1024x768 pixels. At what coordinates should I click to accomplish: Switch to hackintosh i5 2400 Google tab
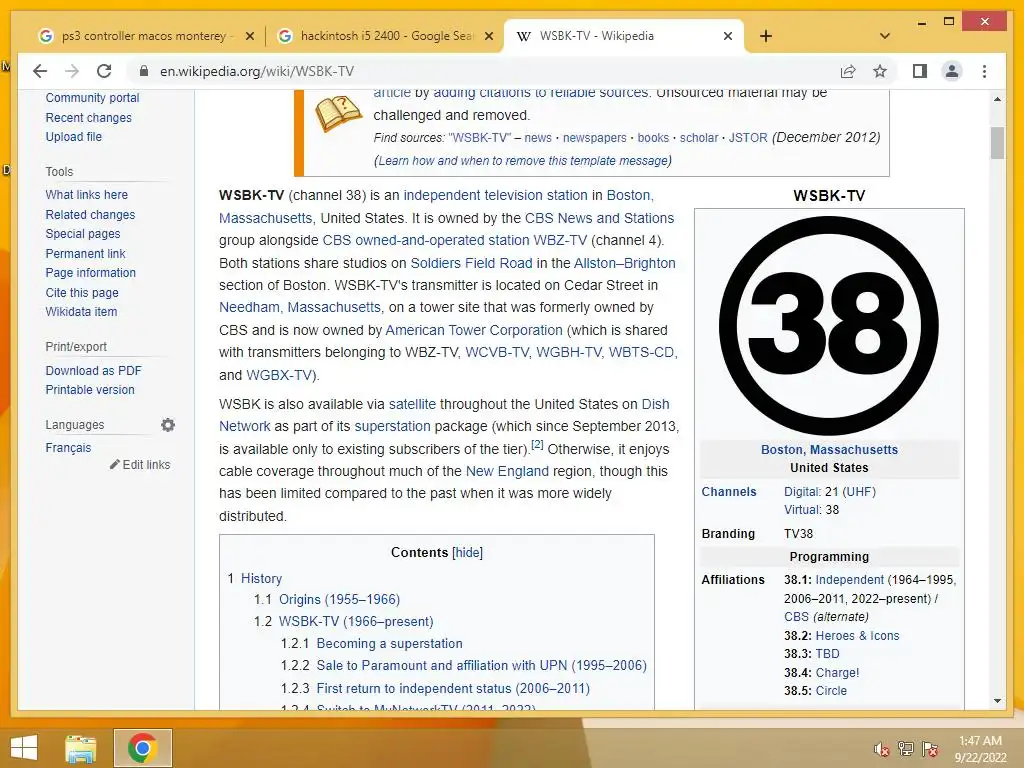click(385, 36)
